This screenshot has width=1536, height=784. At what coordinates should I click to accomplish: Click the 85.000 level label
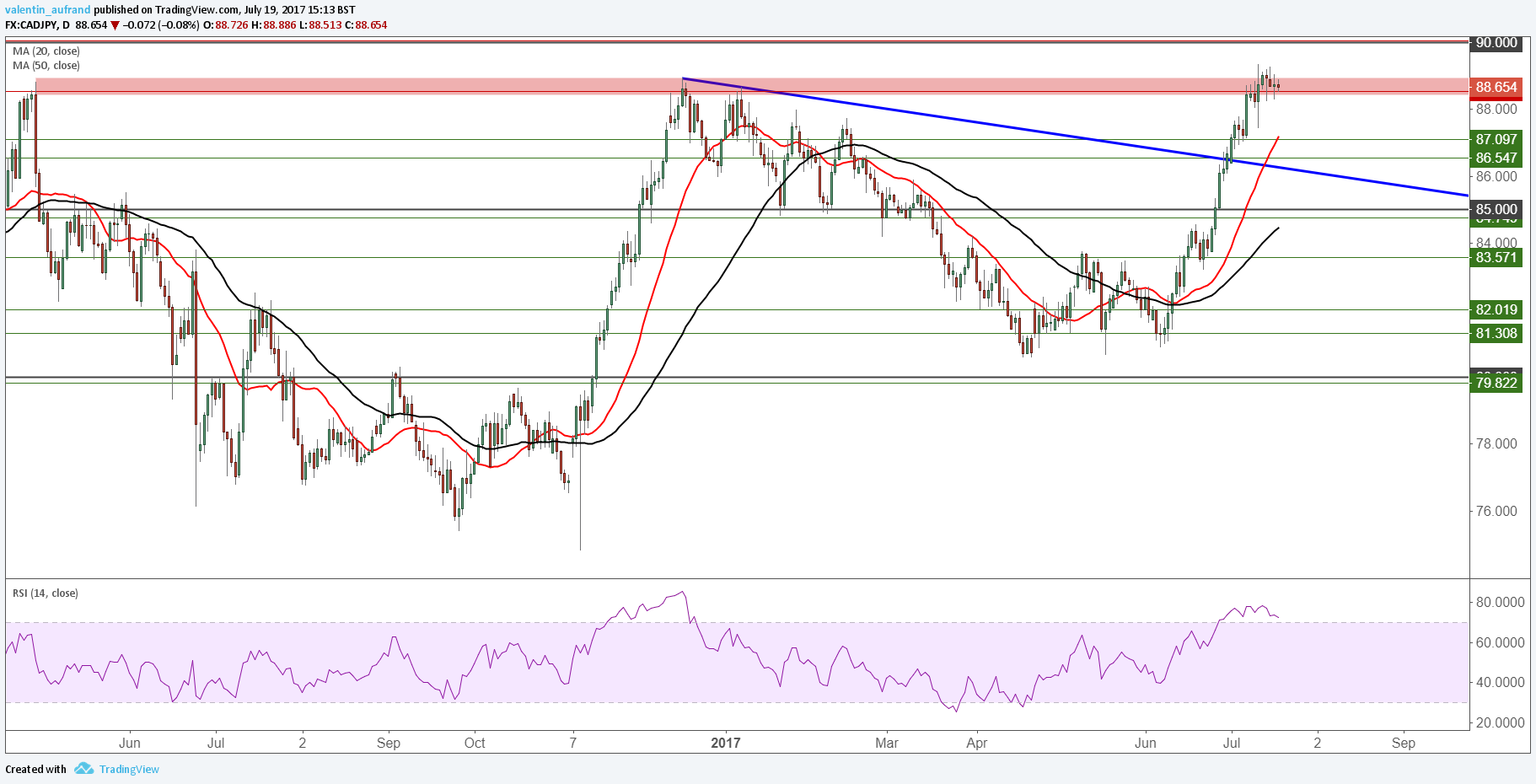coord(1496,209)
